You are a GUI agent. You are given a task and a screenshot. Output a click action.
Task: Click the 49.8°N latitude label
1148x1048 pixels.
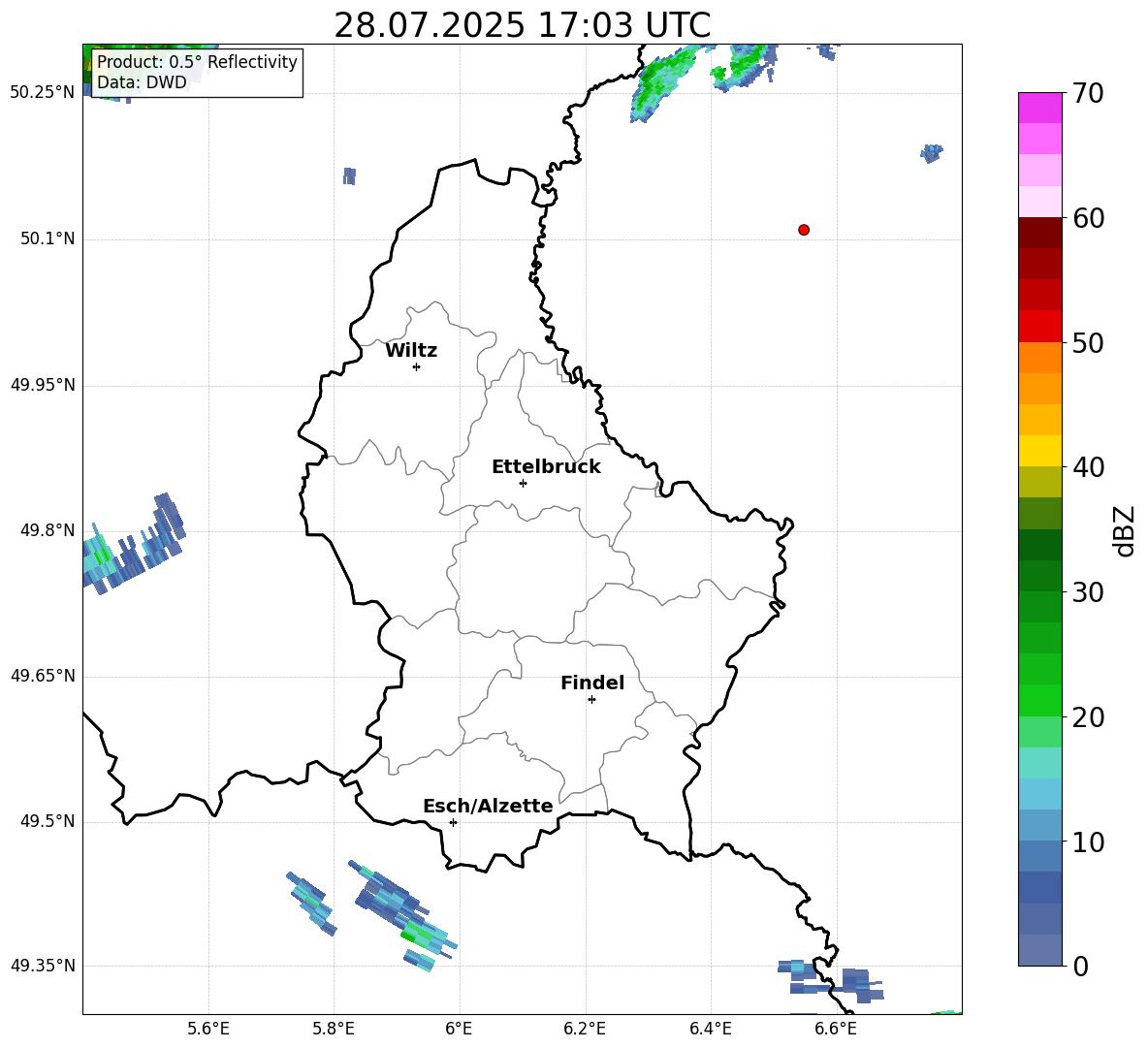coord(48,530)
